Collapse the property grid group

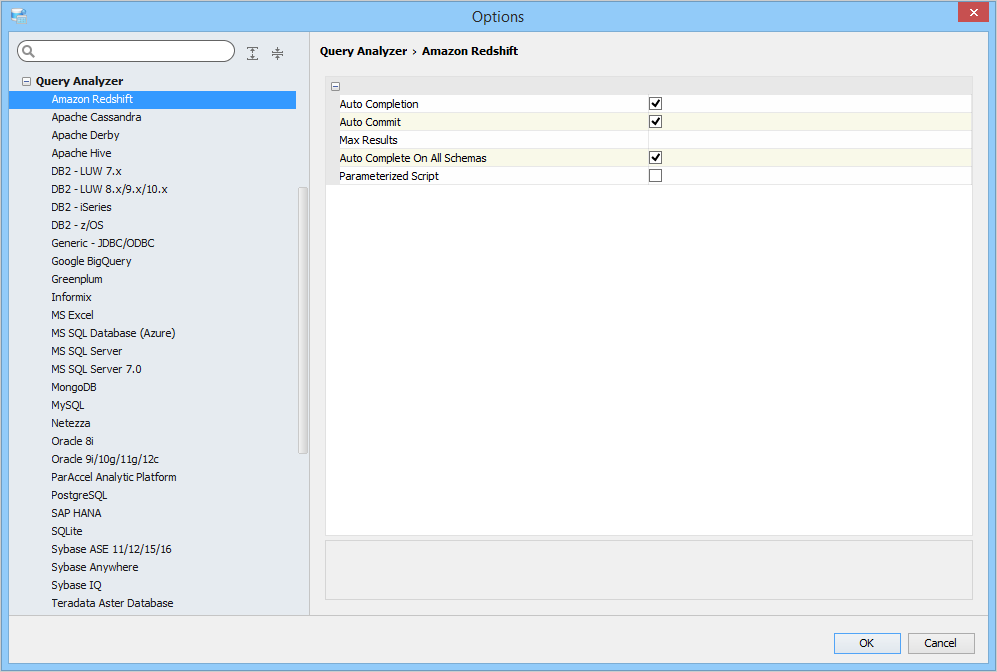click(x=335, y=86)
